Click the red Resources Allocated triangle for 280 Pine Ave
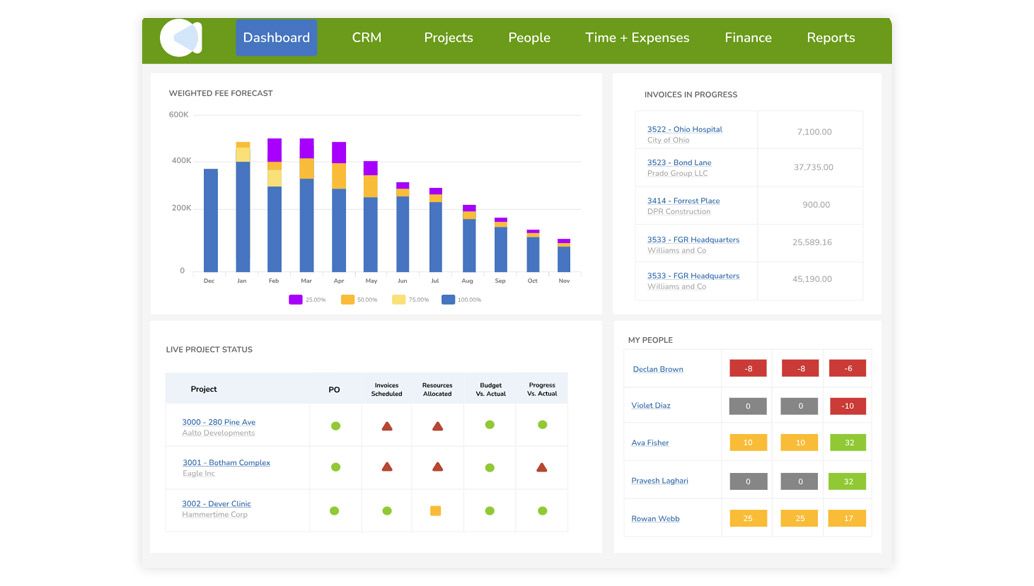The height and width of the screenshot is (586, 1034). [437, 424]
